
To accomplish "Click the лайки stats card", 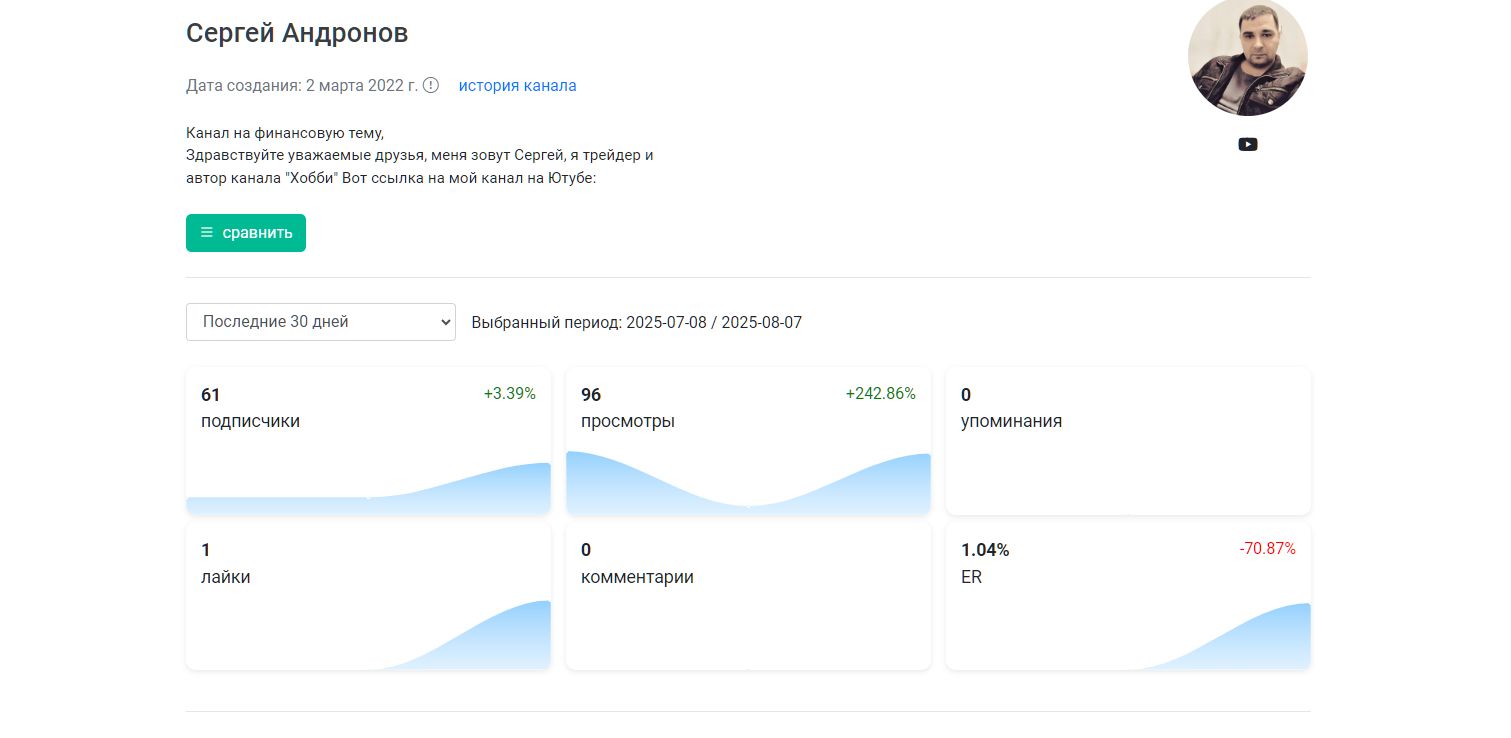I will click(x=368, y=596).
